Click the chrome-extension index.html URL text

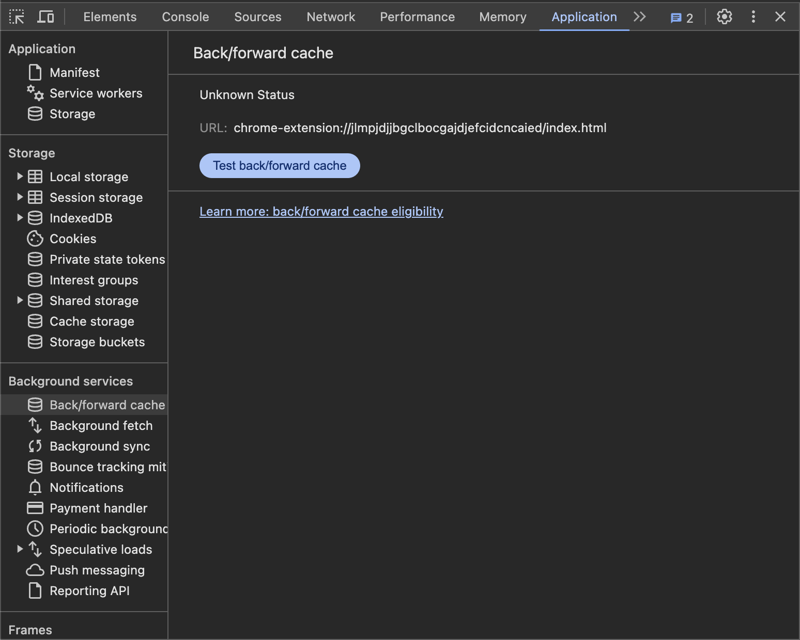tap(420, 128)
